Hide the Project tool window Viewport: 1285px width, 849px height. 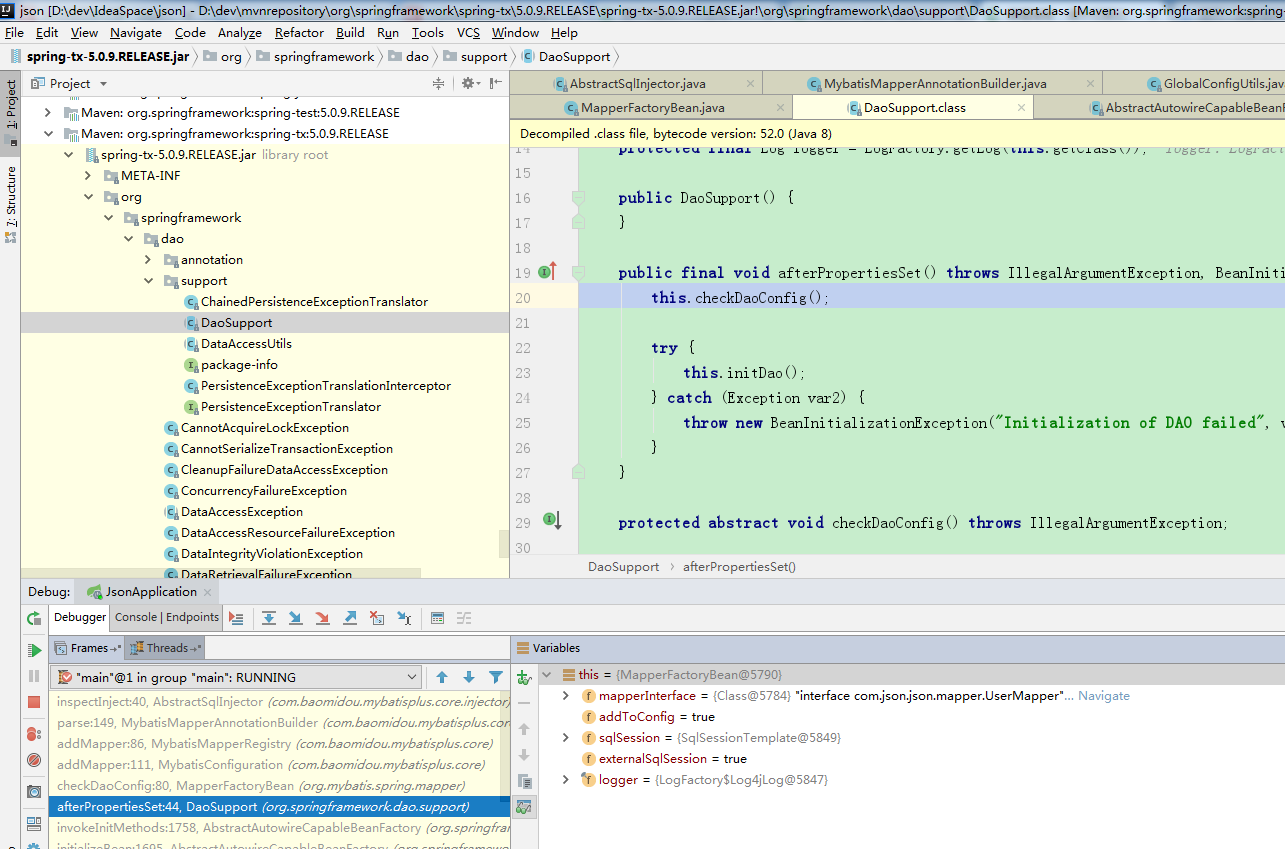(x=496, y=84)
